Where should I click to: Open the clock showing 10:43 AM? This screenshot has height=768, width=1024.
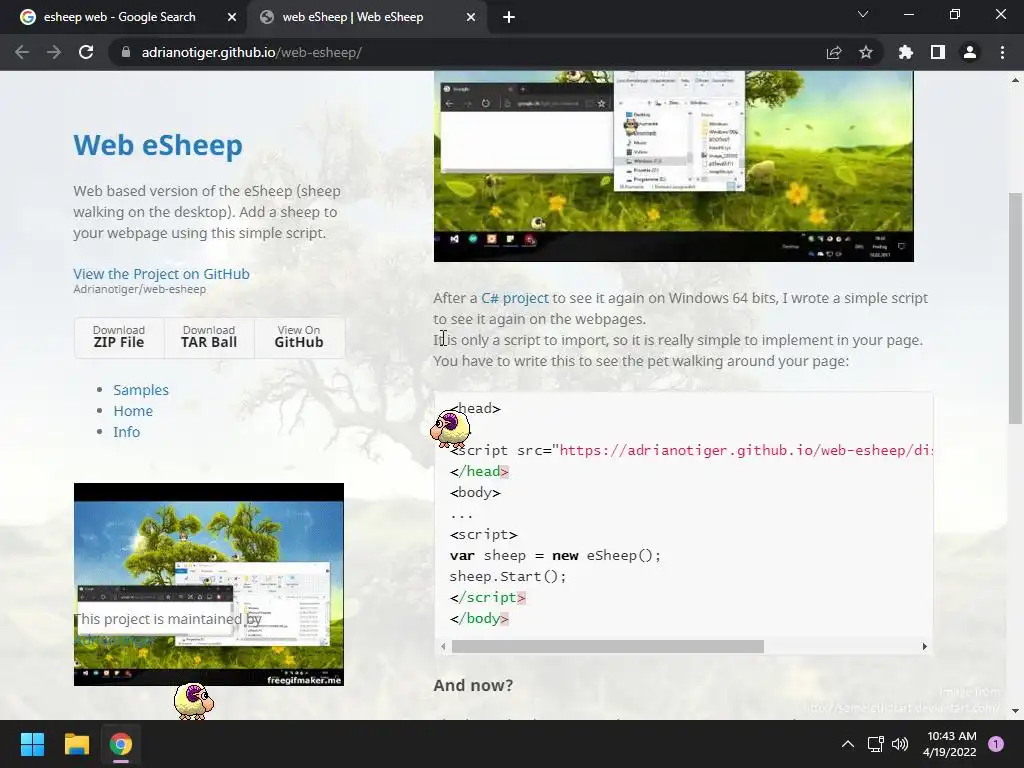tap(952, 744)
